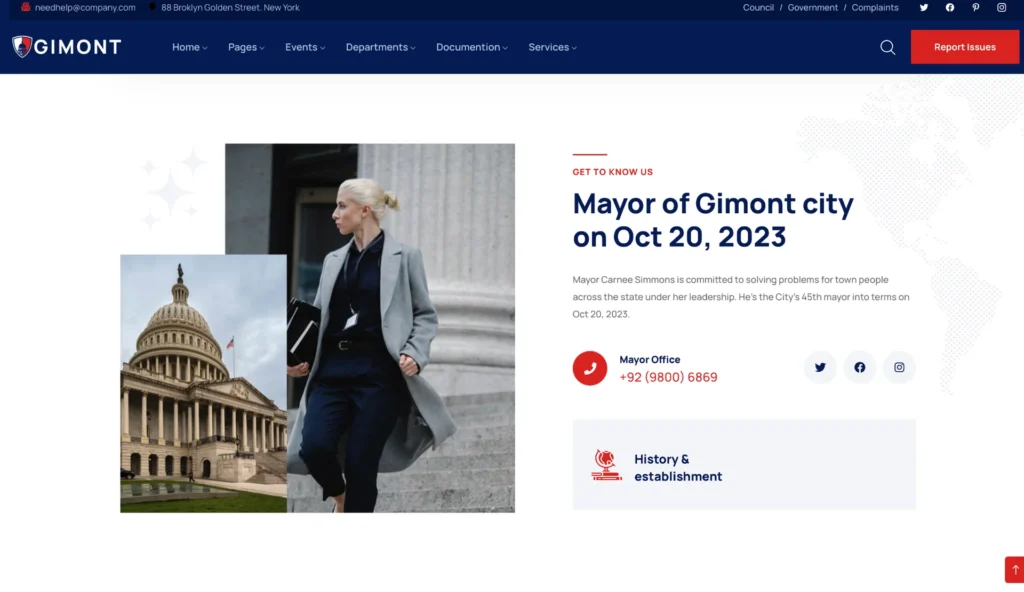The height and width of the screenshot is (592, 1024).
Task: Open the Services dropdown menu
Action: point(552,47)
